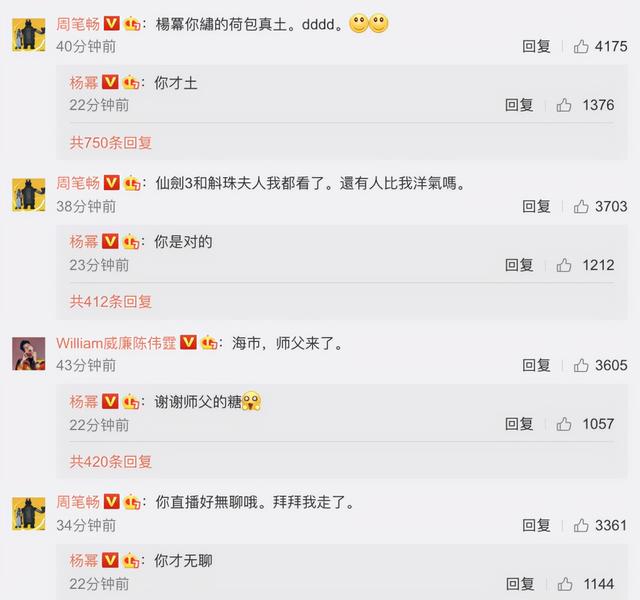Viewport: 640px width, 600px height.
Task: Reply to 杨幂's '你是对的' comment
Action: [519, 265]
